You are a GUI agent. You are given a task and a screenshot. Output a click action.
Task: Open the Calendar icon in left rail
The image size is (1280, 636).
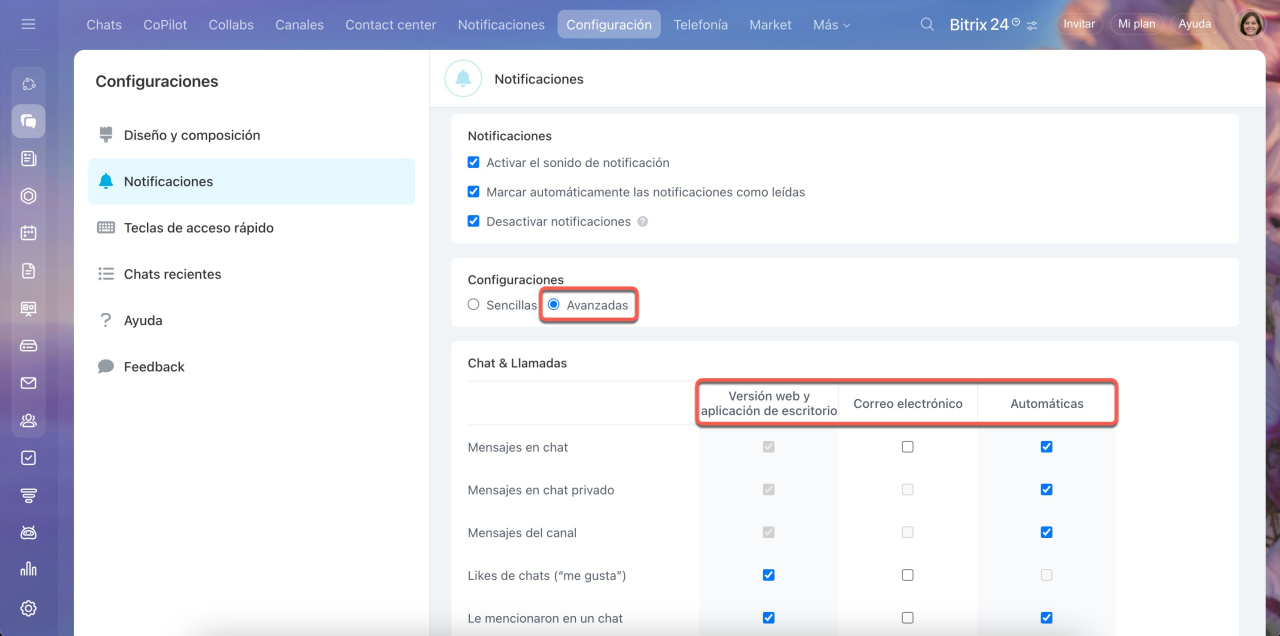[28, 233]
